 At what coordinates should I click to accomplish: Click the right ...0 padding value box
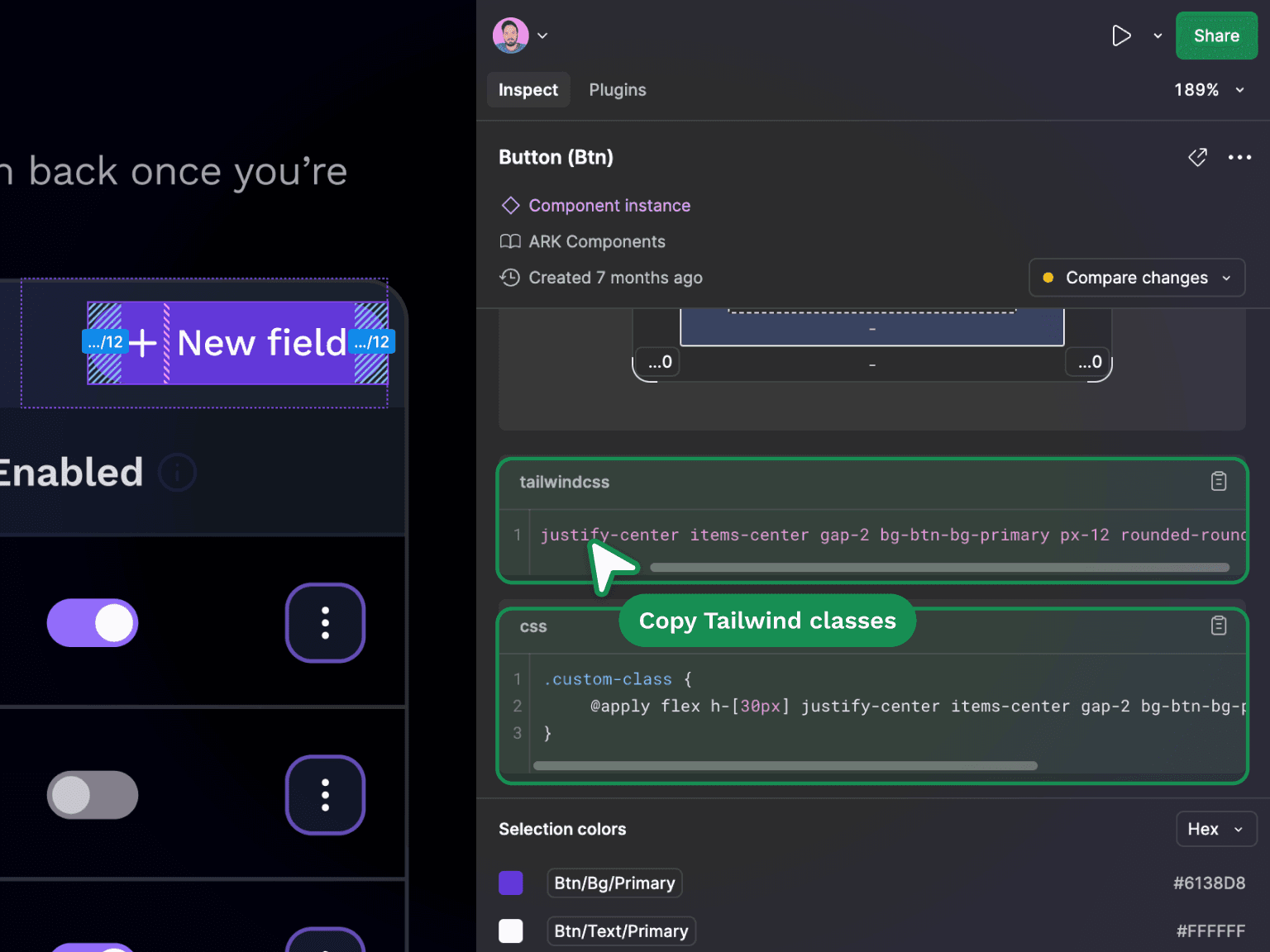1089,361
